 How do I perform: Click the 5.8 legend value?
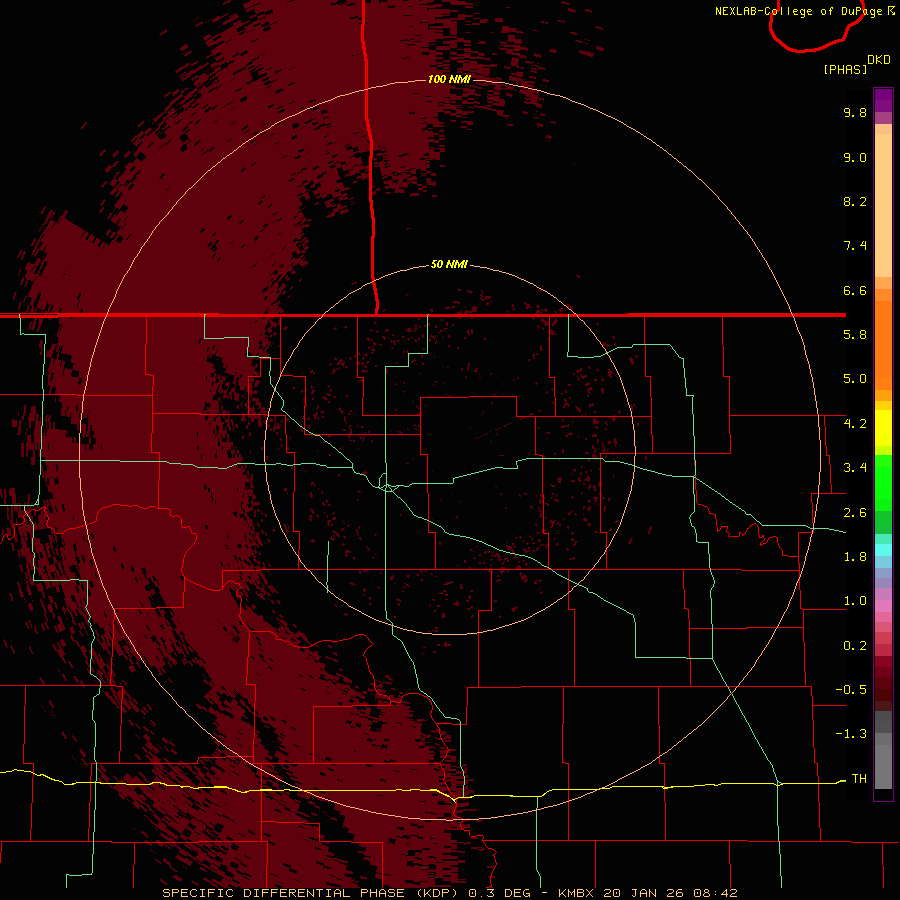[855, 335]
